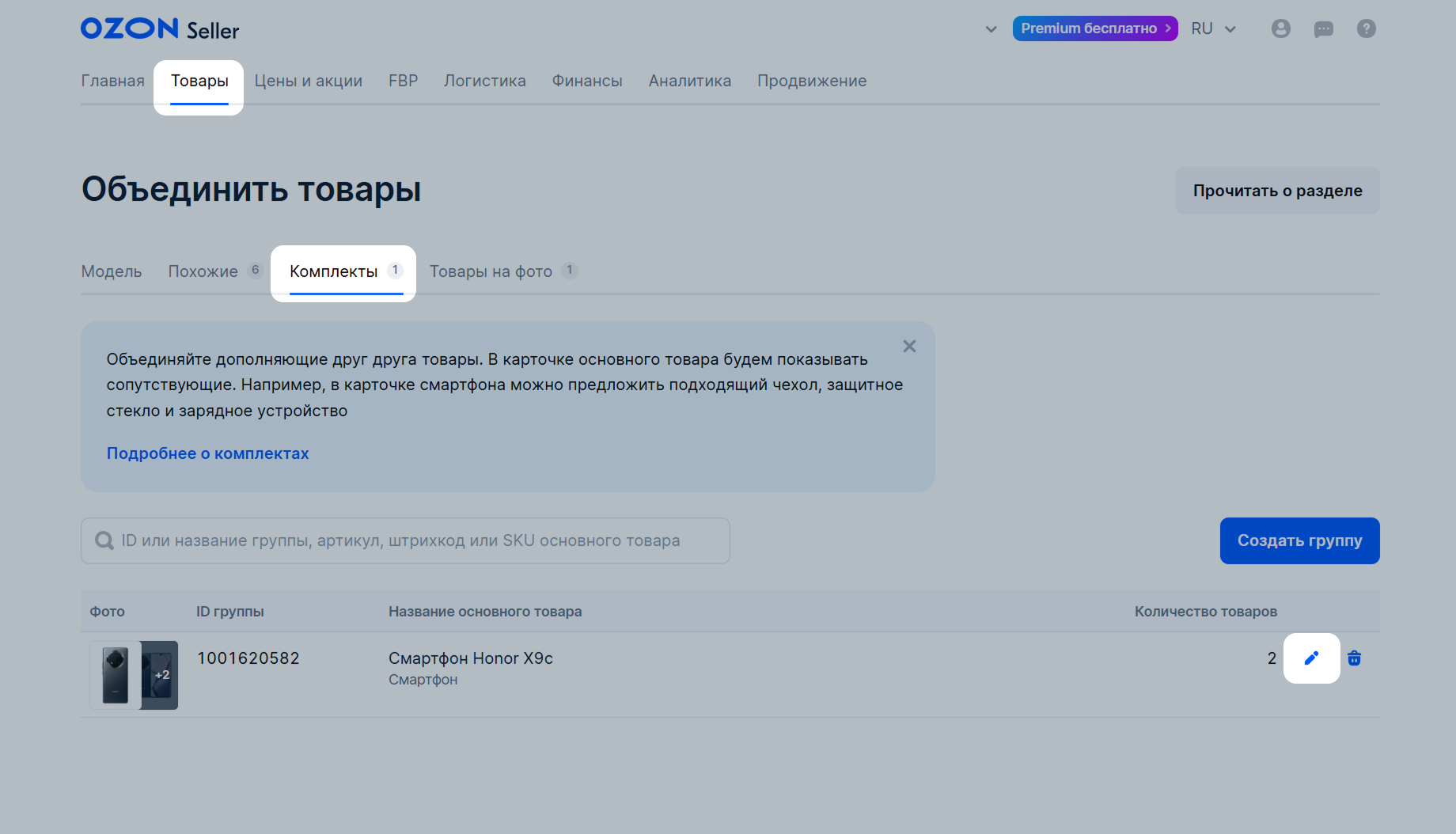Click the Название основного товара header
Image resolution: width=1456 pixels, height=834 pixels.
[x=485, y=612]
